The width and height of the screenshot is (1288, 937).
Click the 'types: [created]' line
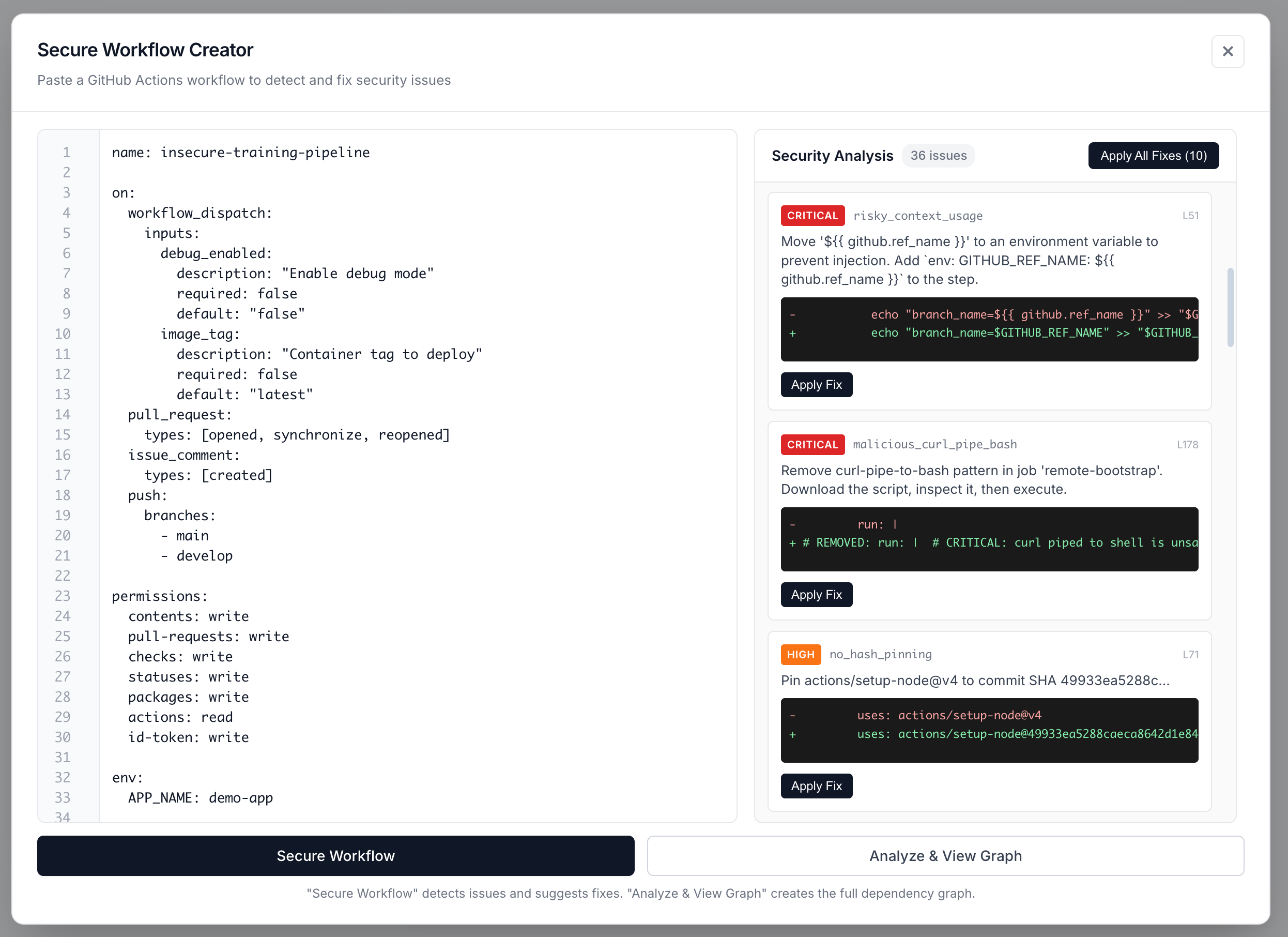click(208, 475)
